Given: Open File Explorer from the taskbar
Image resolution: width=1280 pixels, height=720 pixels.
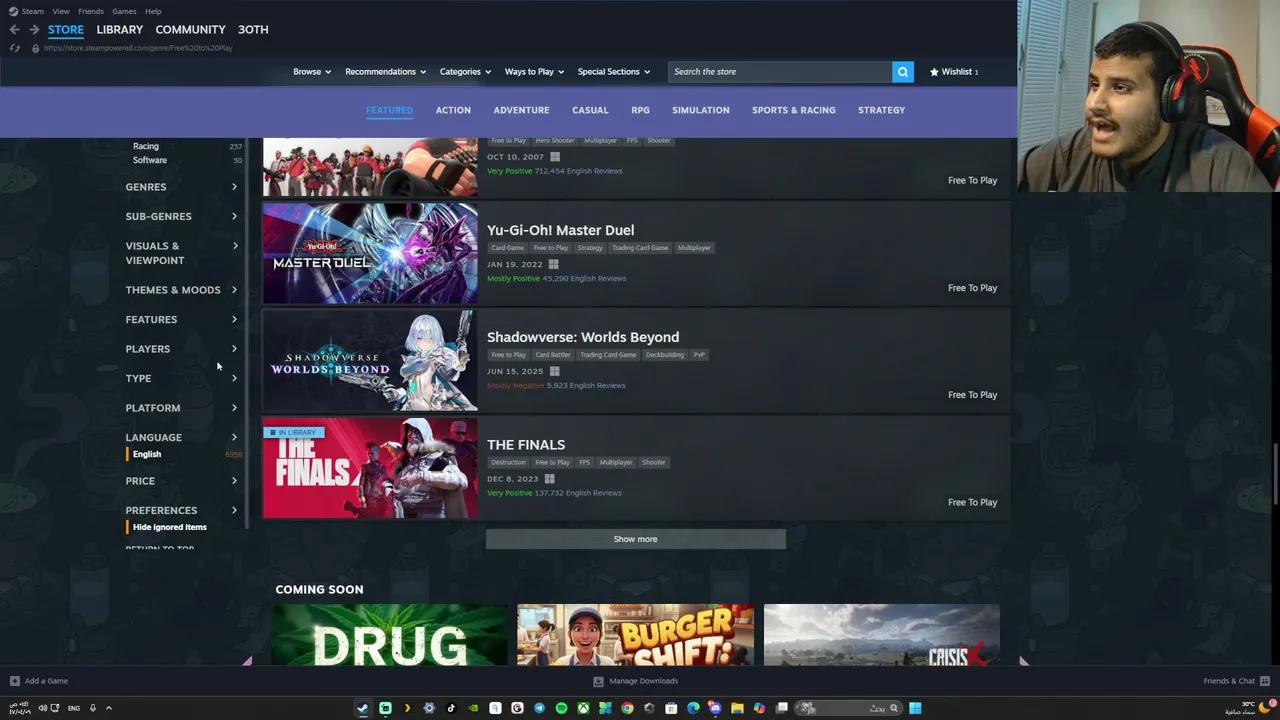Looking at the screenshot, I should tap(737, 708).
